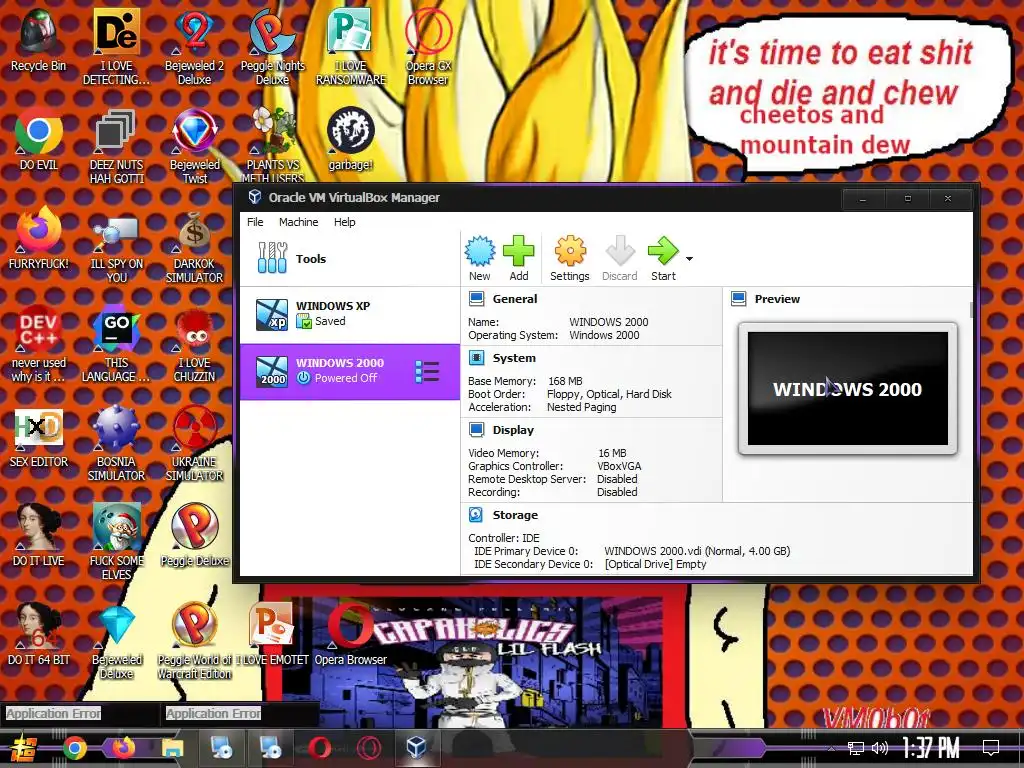Select the HxD editor desktop icon
Viewport: 1024px width, 768px height.
click(39, 436)
